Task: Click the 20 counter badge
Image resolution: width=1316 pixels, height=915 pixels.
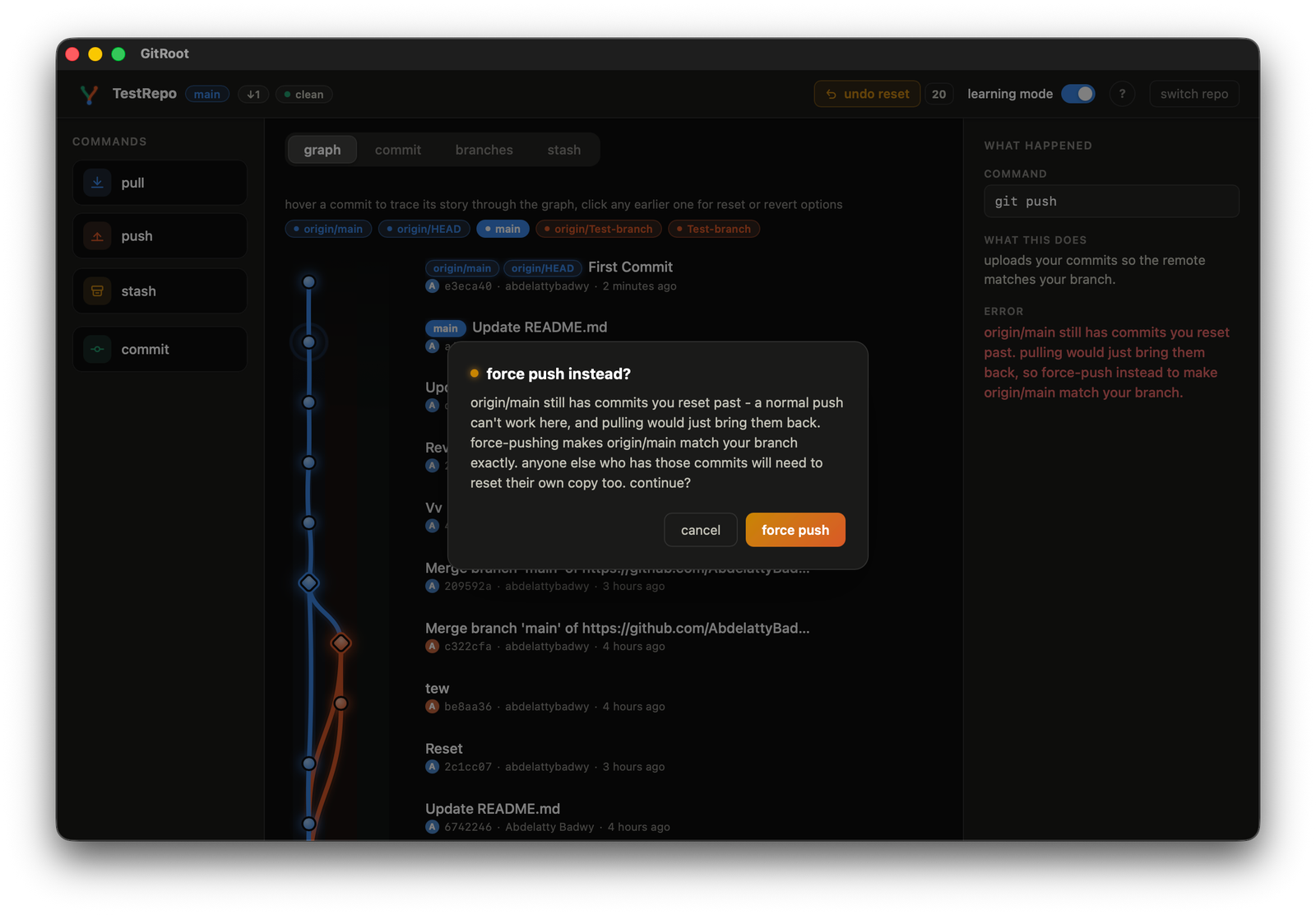Action: point(938,94)
